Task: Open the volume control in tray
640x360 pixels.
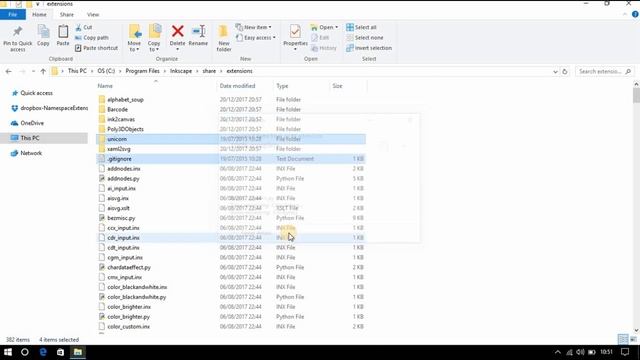Action: pyautogui.click(x=580, y=352)
